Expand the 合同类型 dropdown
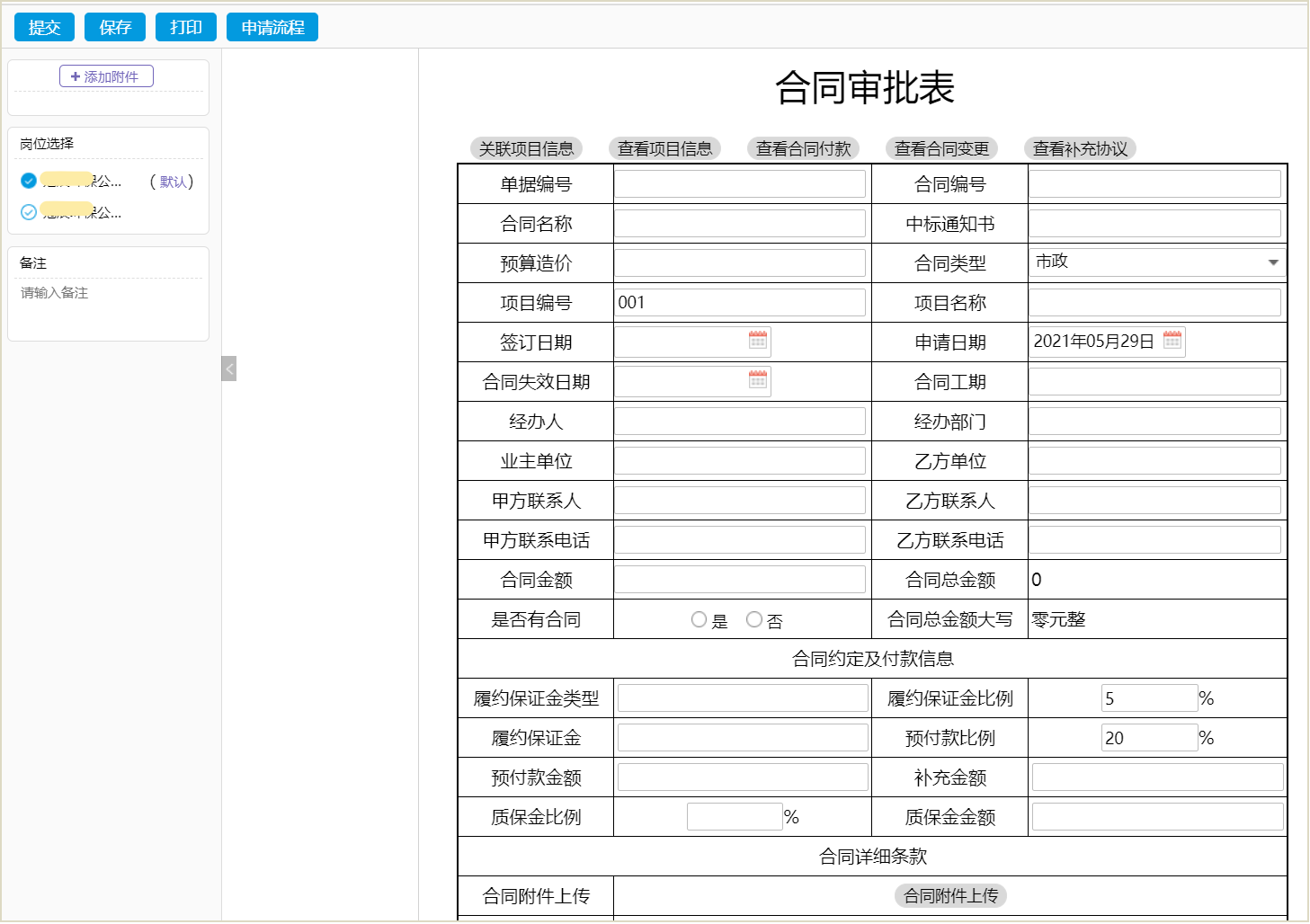Screen dimensions: 1310x924 [1272, 262]
